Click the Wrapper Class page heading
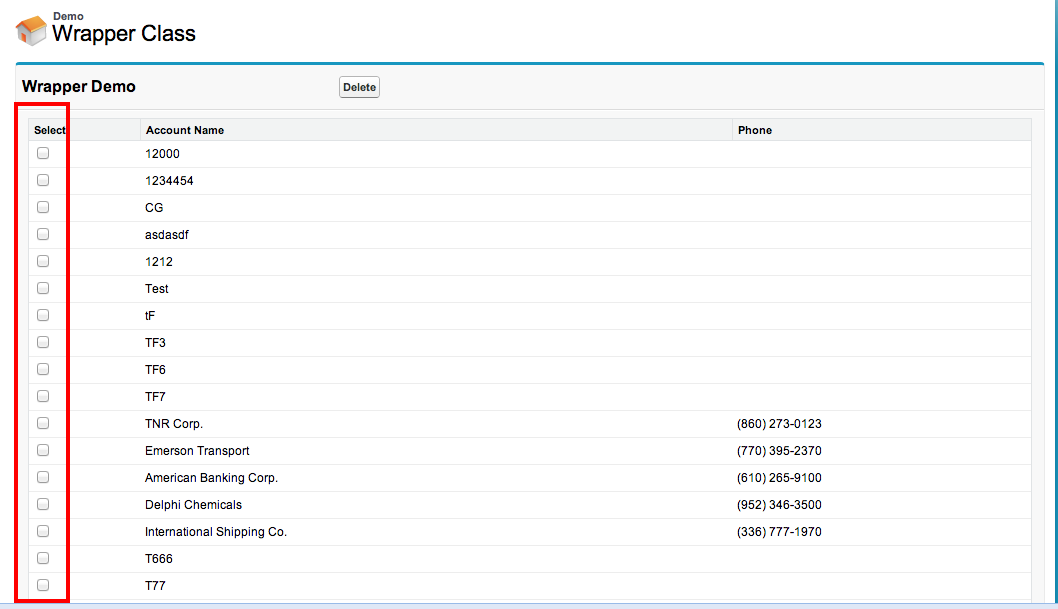1058x609 pixels. click(x=123, y=34)
